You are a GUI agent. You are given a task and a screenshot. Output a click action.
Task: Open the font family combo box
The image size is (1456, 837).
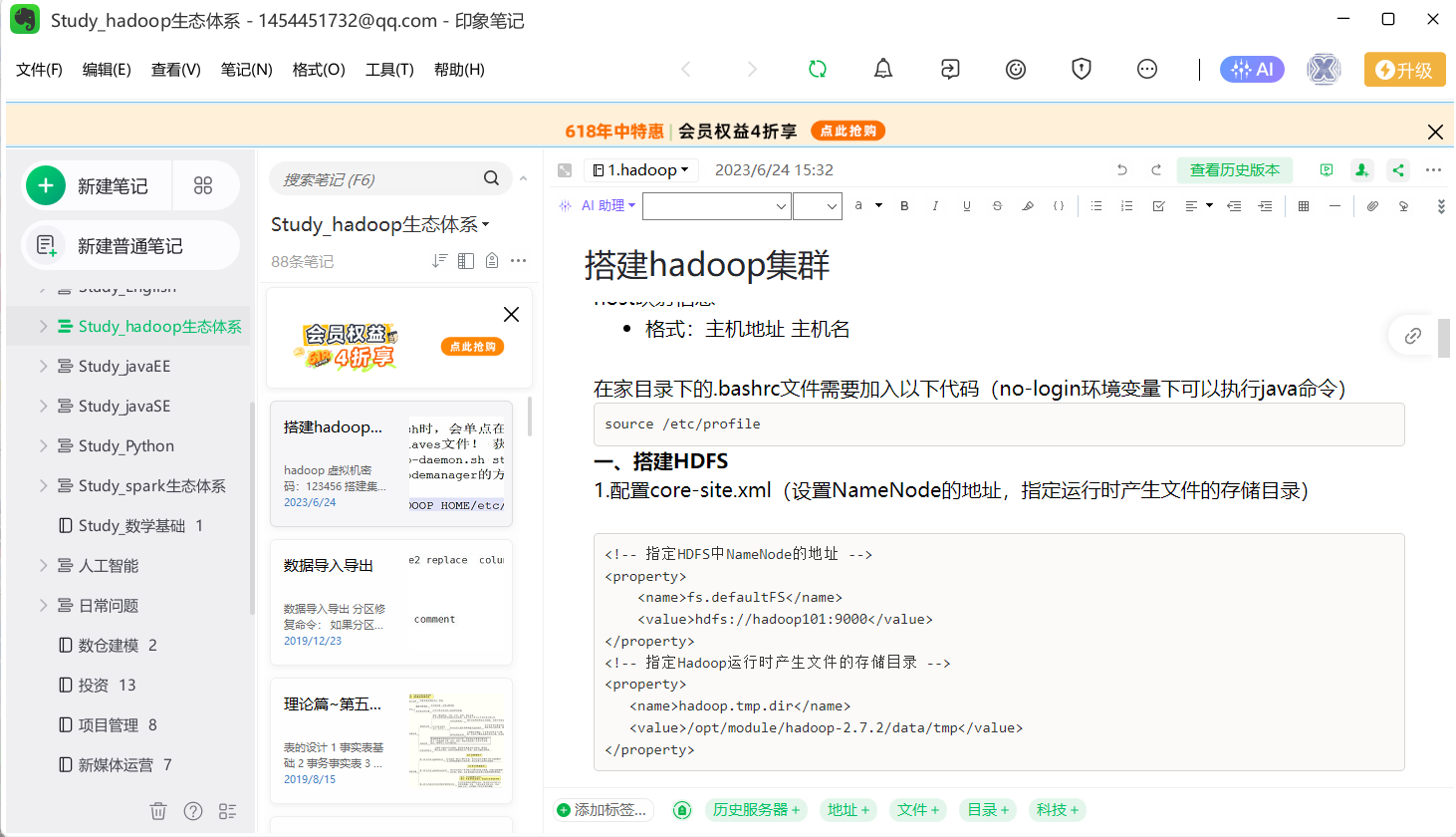pyautogui.click(x=716, y=206)
